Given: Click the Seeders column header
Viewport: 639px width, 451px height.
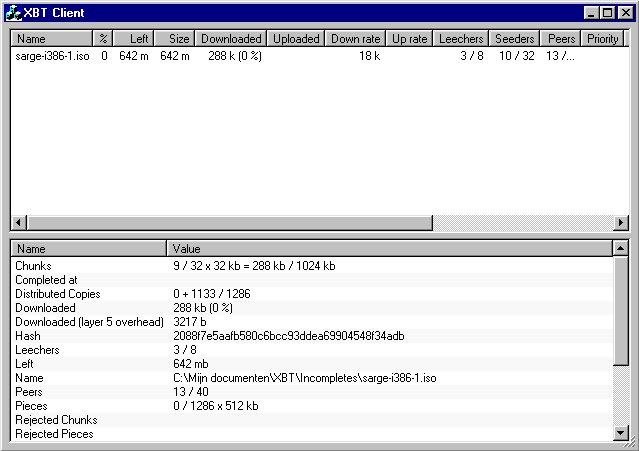Looking at the screenshot, I should [514, 39].
